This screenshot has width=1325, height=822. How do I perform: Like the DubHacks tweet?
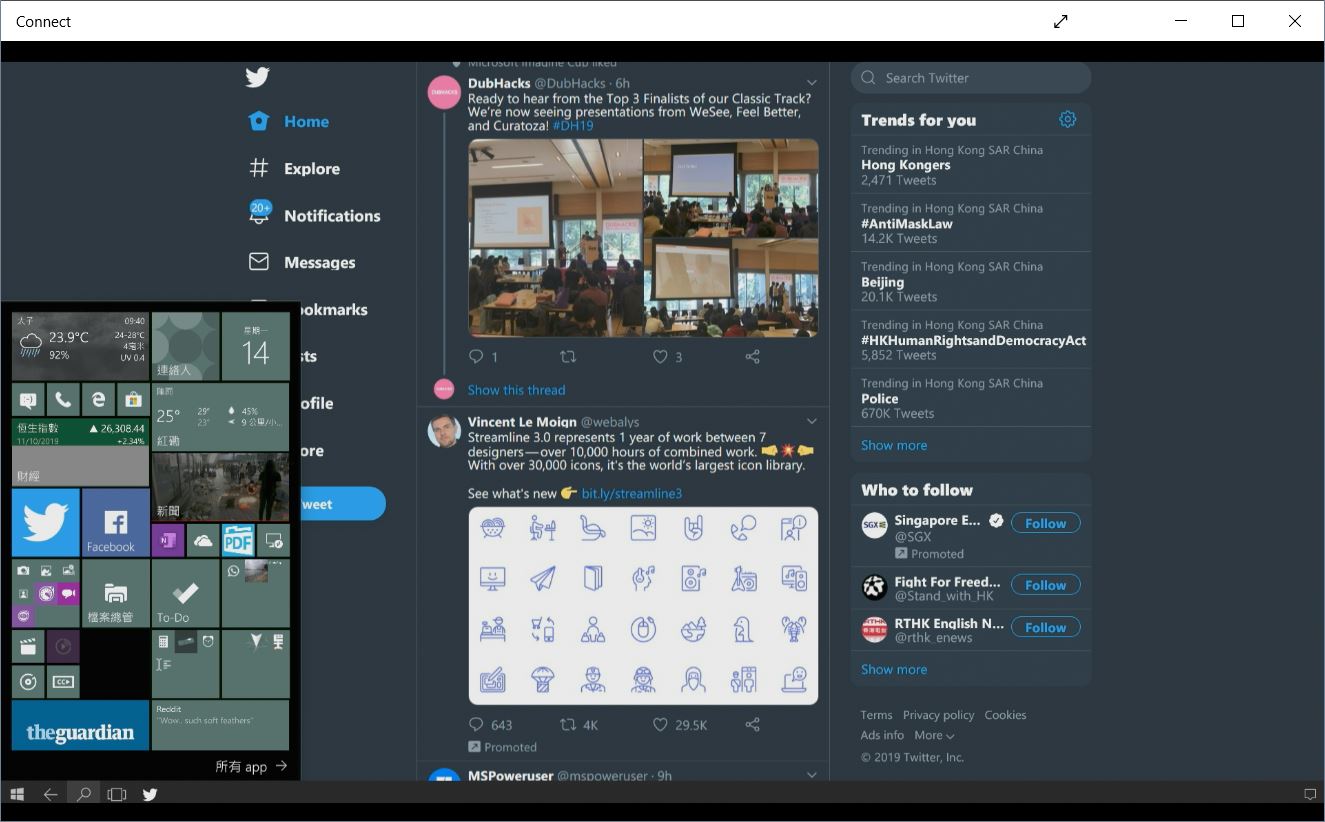pos(660,357)
